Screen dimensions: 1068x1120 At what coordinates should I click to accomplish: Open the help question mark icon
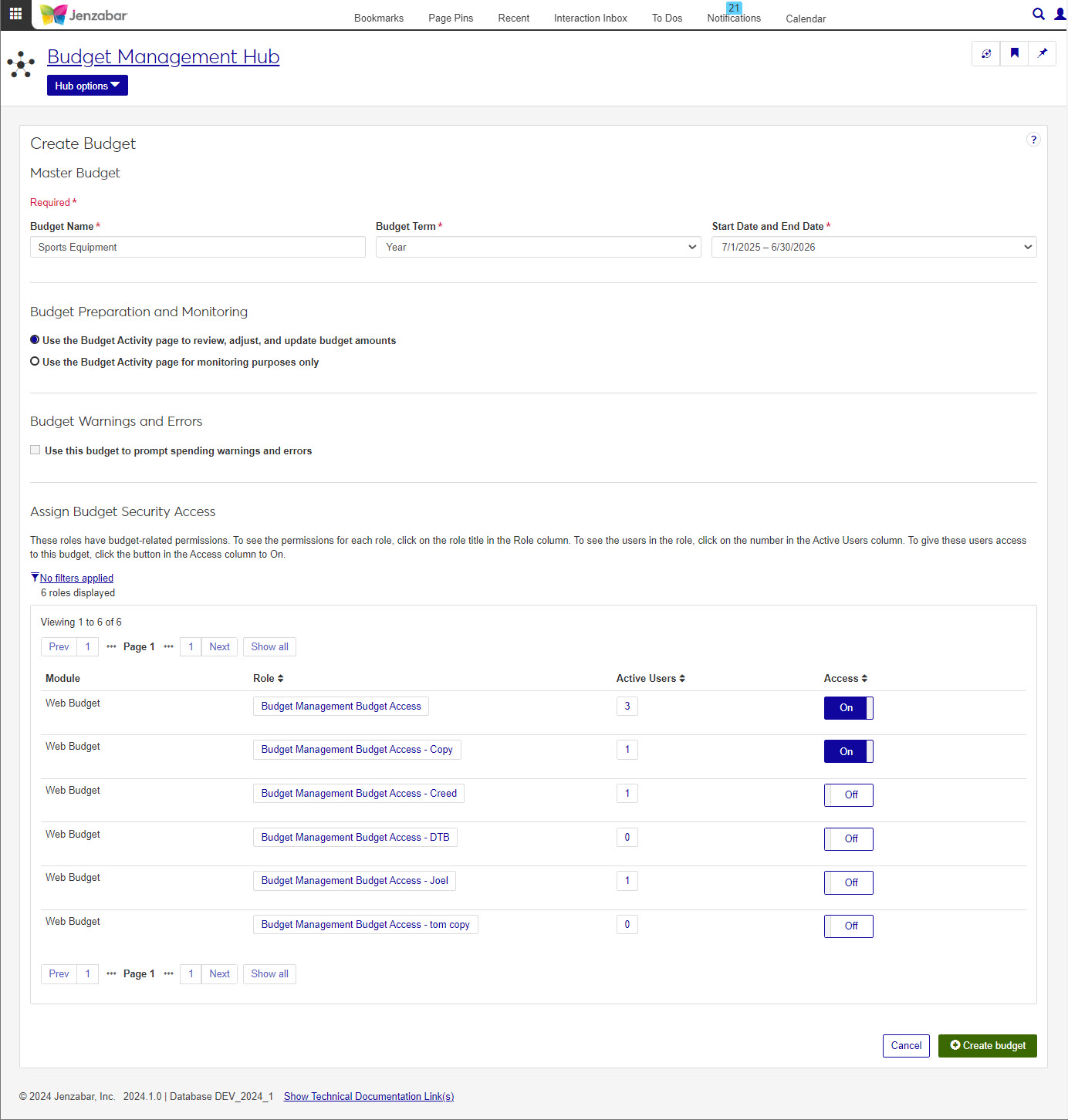coord(1033,140)
